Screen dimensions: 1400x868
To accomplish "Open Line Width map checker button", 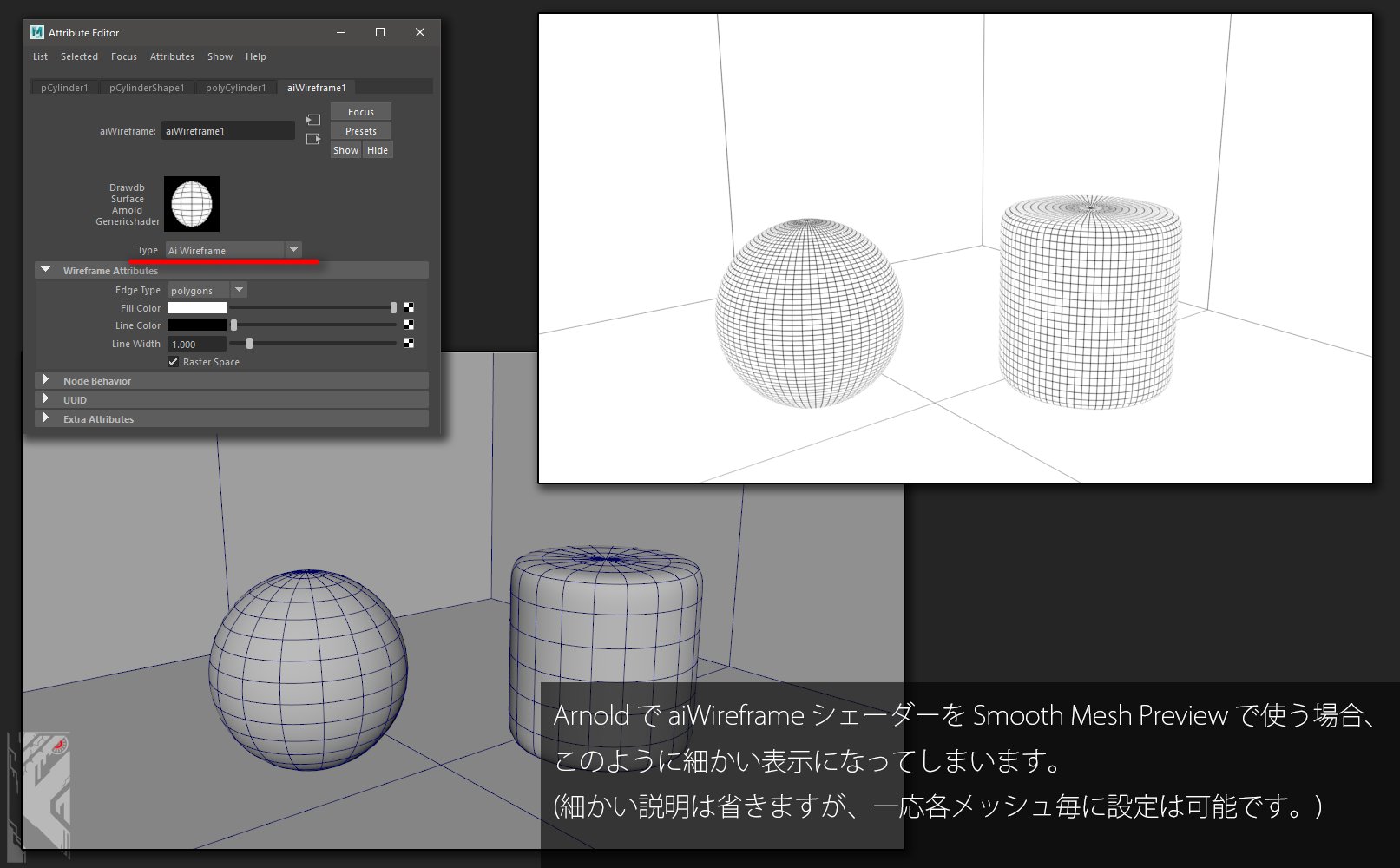I will [x=409, y=343].
